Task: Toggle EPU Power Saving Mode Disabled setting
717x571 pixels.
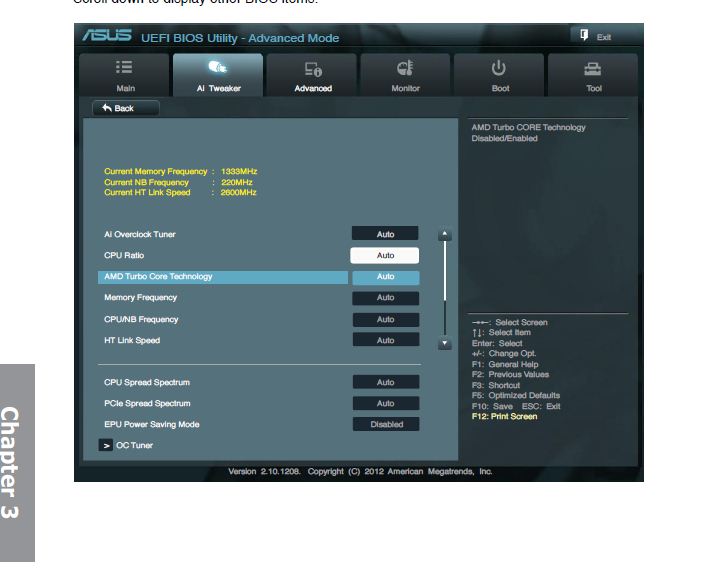Action: (x=386, y=424)
